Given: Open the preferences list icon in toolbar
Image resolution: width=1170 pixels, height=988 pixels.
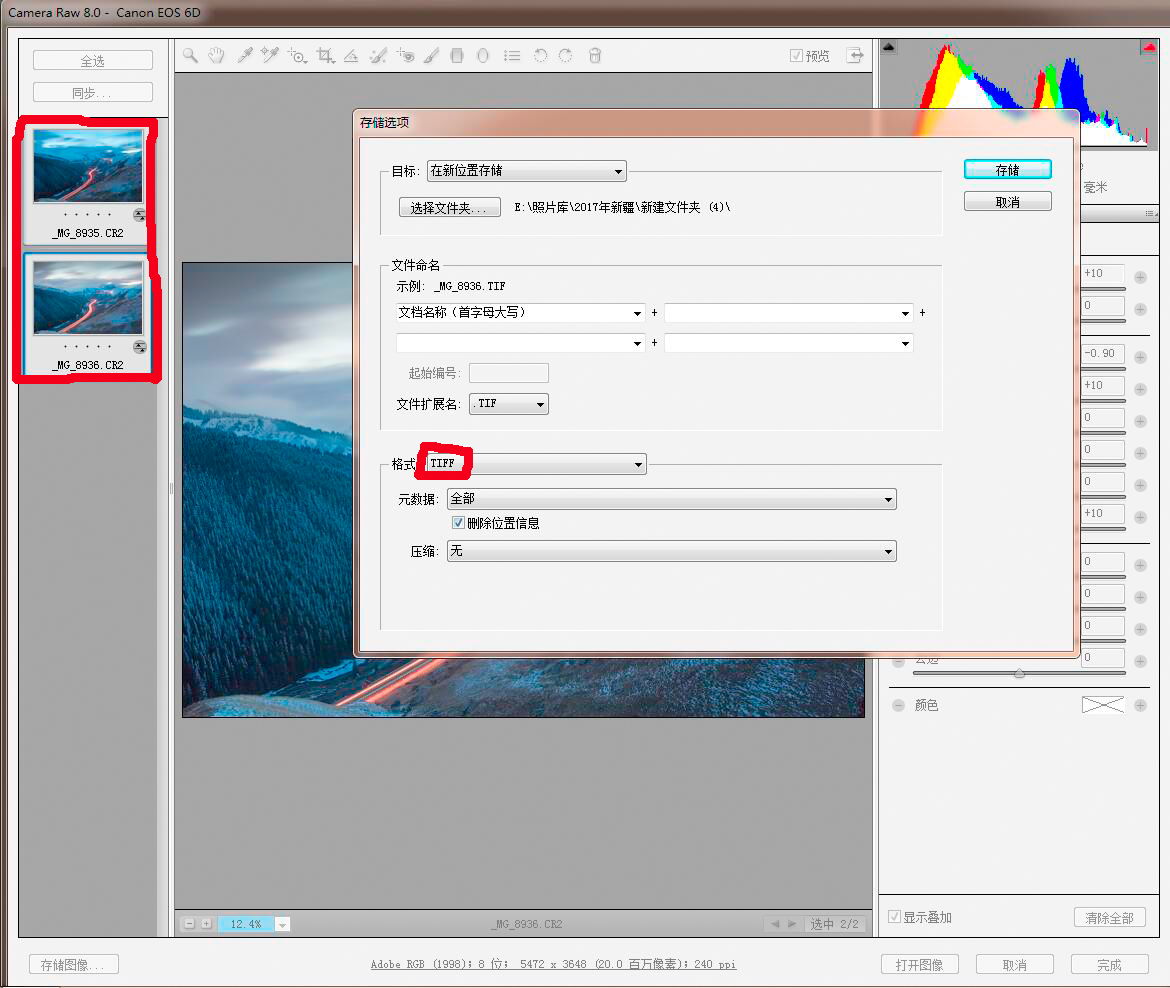Looking at the screenshot, I should [512, 55].
